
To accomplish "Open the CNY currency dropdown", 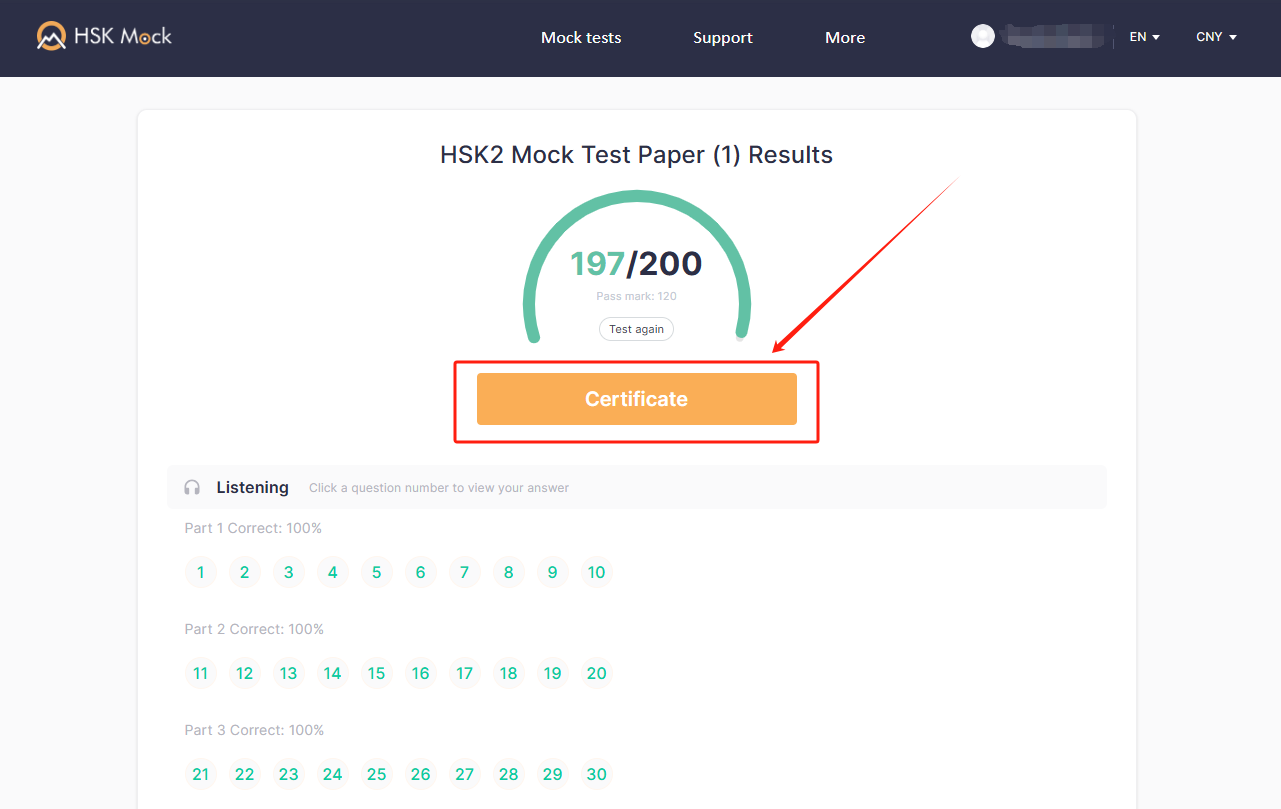I will [1215, 36].
